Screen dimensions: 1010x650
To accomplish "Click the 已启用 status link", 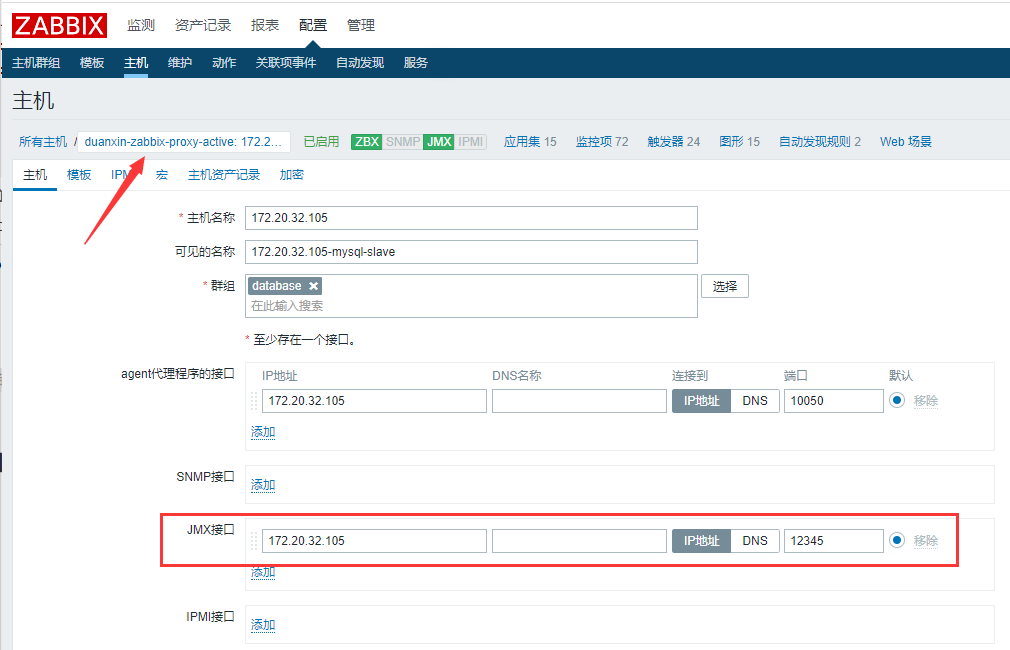I will pyautogui.click(x=321, y=142).
